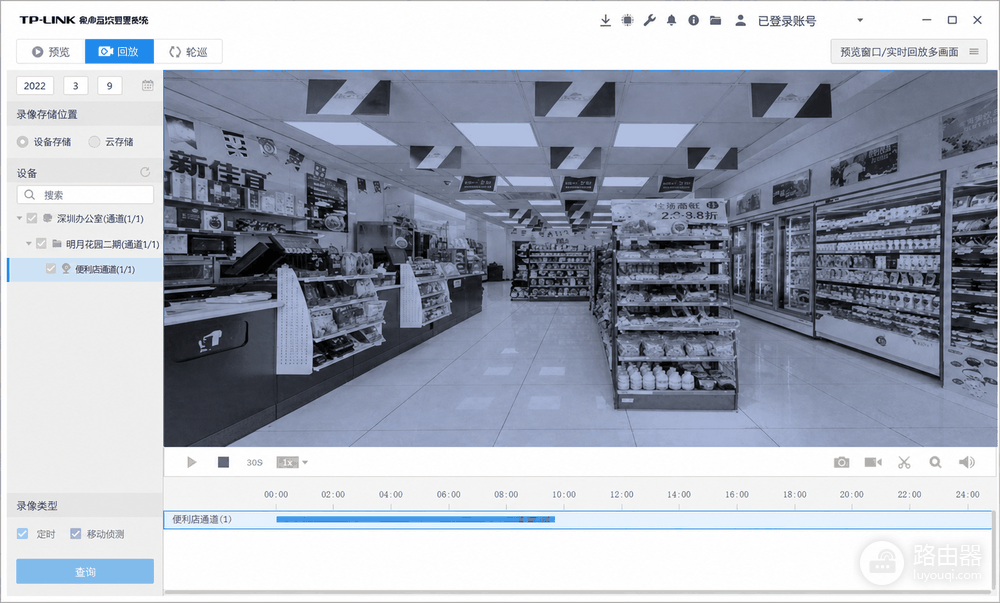Toggle the speaker volume icon
Image resolution: width=1000 pixels, height=603 pixels.
[x=967, y=462]
